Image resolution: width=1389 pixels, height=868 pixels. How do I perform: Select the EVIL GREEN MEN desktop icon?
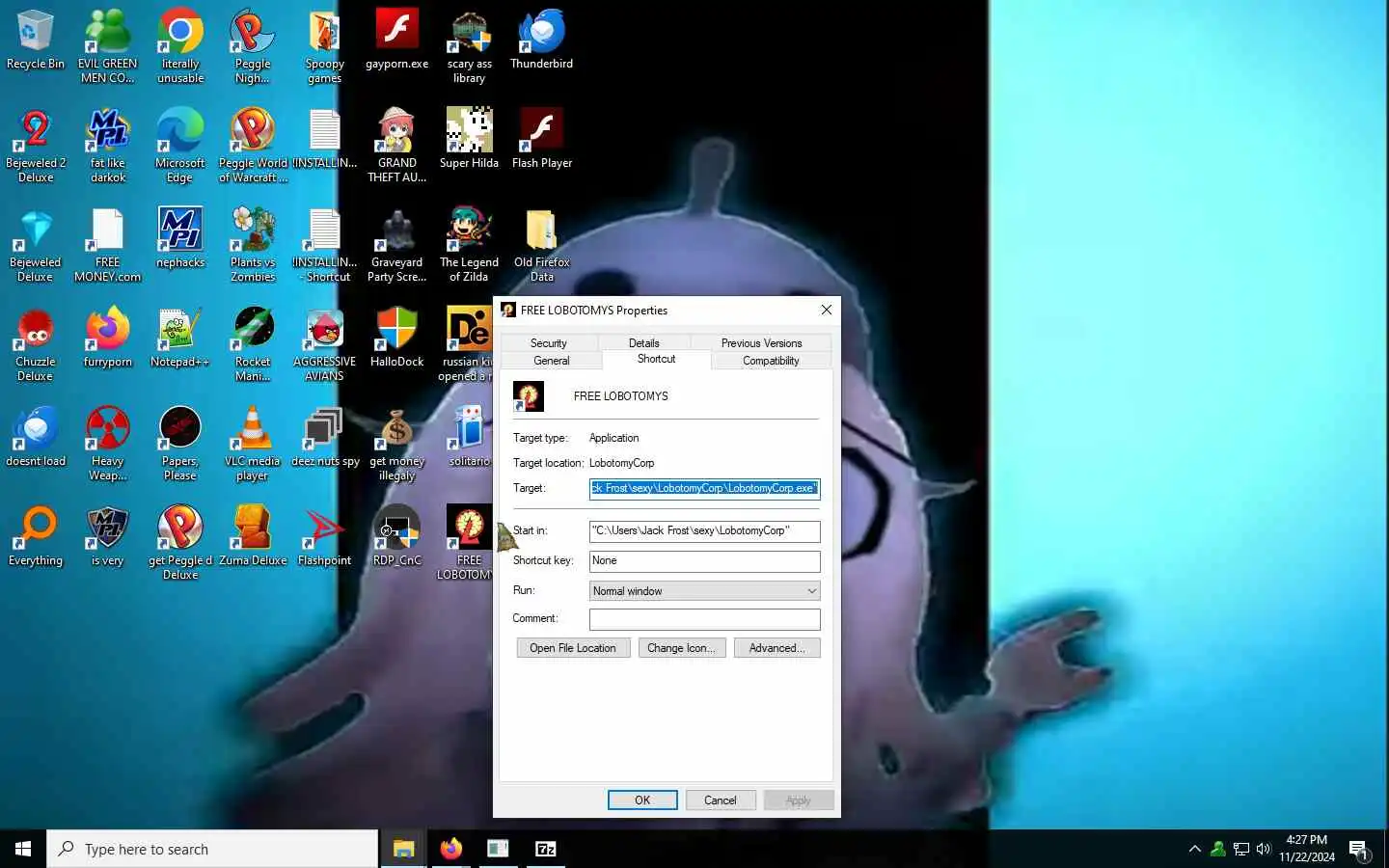108,46
